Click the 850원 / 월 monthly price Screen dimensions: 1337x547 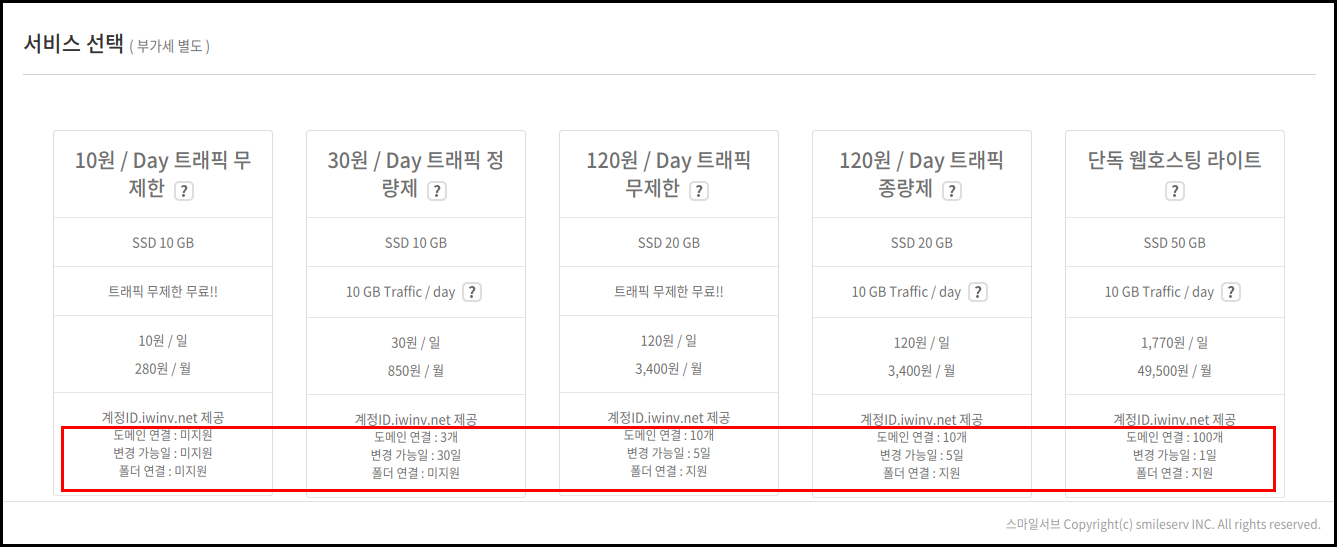point(416,371)
